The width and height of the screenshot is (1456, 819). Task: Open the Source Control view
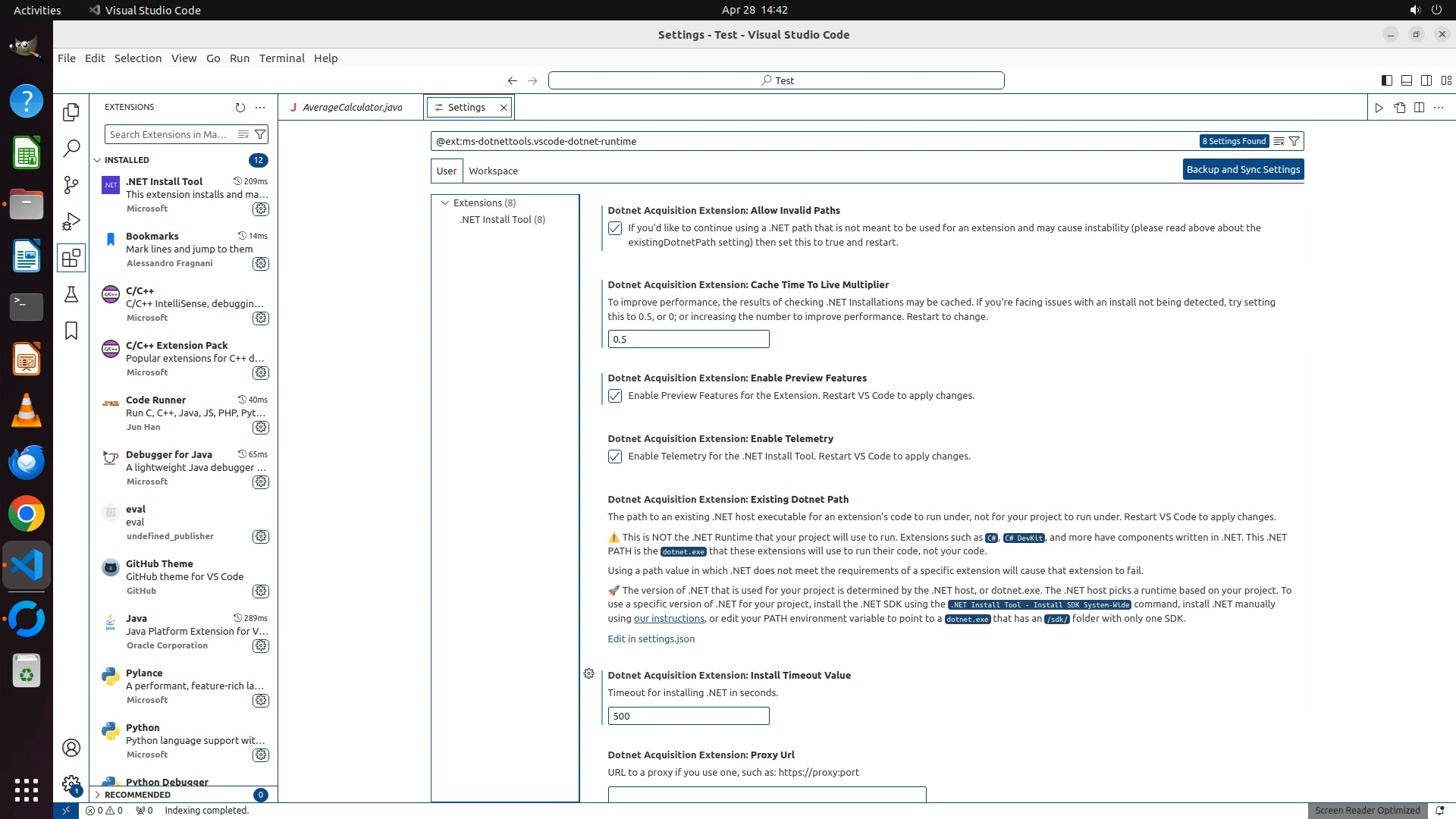pos(71,184)
